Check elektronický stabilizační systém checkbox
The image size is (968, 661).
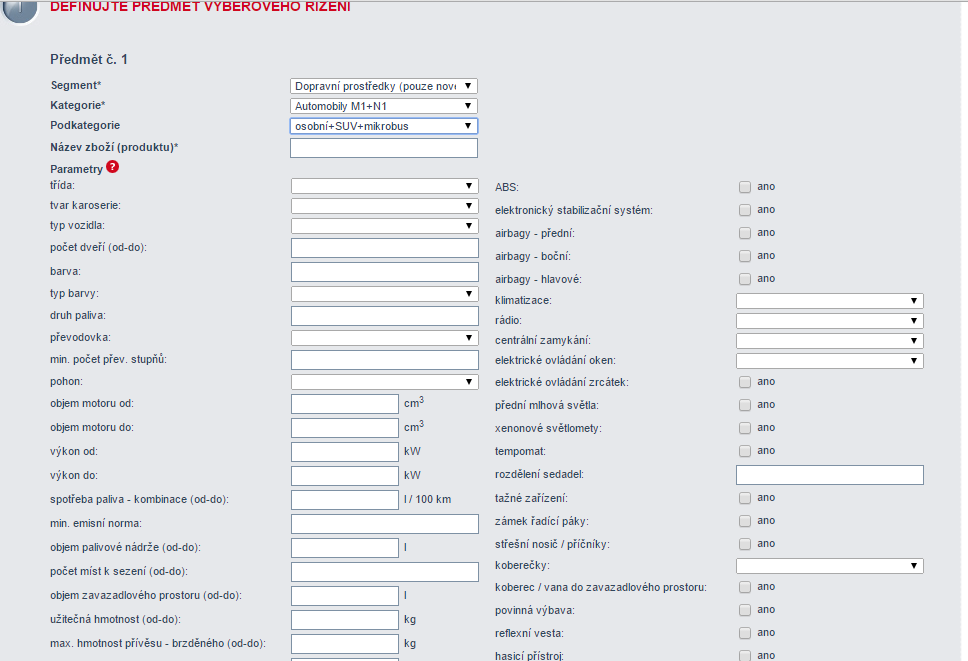745,210
